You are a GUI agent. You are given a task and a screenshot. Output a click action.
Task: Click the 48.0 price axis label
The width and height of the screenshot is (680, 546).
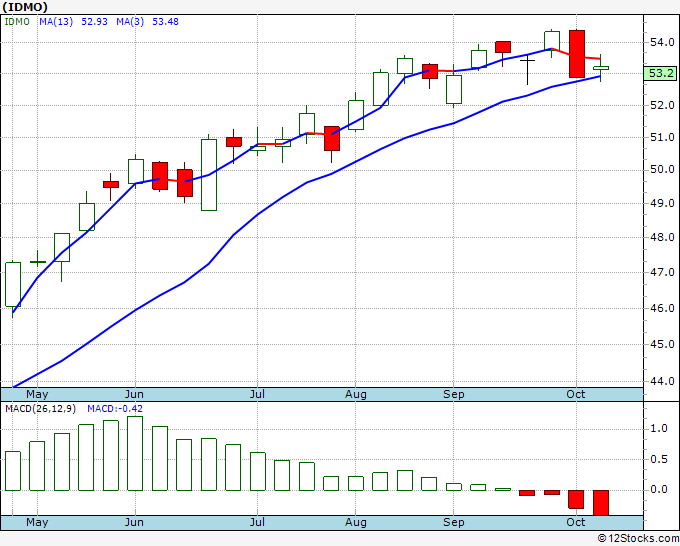pyautogui.click(x=662, y=238)
